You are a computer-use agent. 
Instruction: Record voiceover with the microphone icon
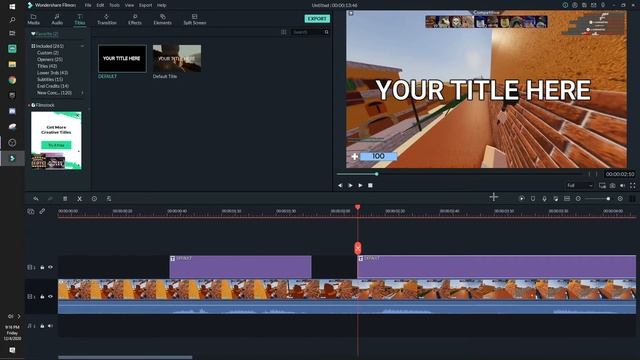tap(544, 198)
